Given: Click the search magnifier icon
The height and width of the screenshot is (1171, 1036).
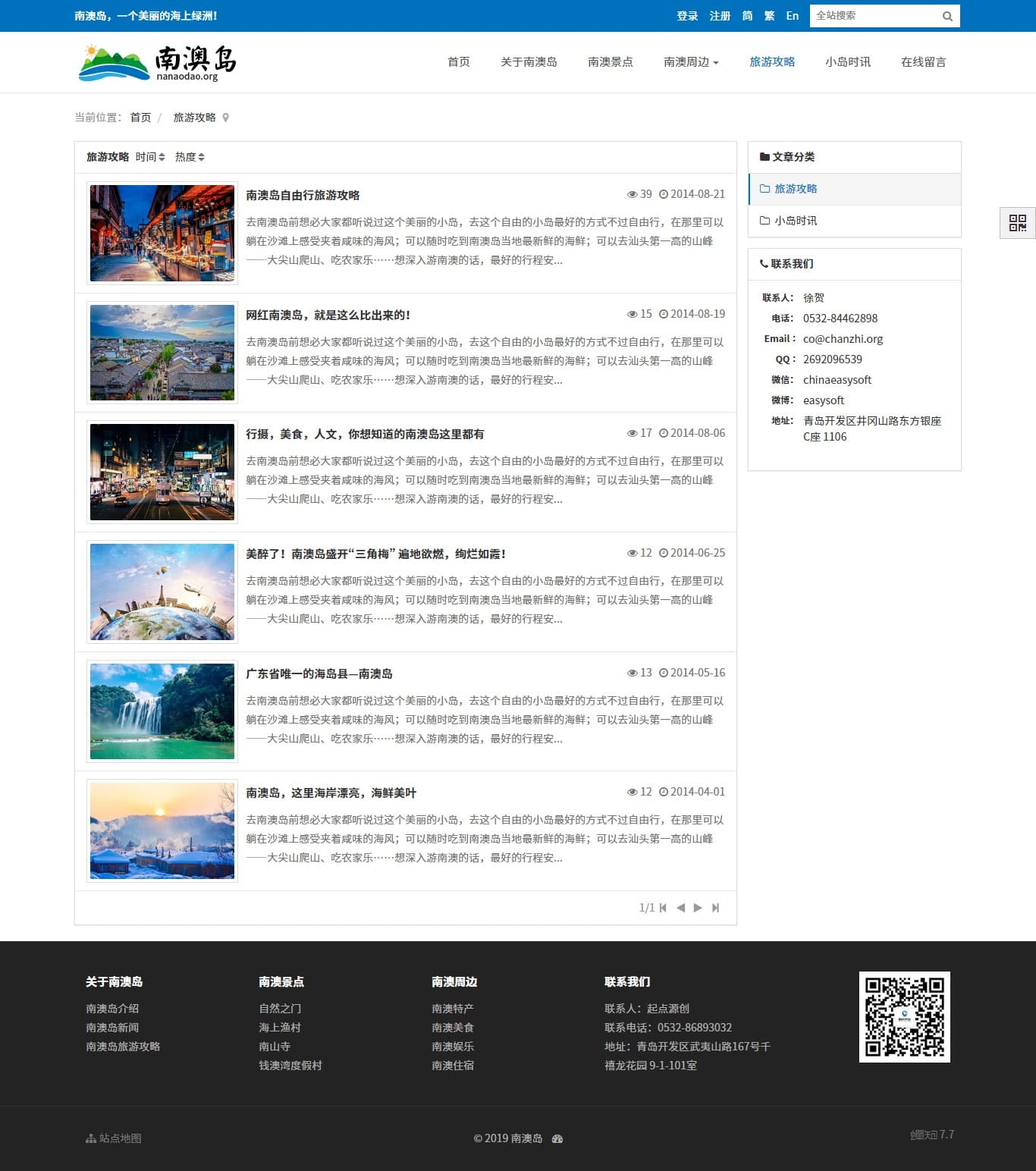Looking at the screenshot, I should pos(947,16).
